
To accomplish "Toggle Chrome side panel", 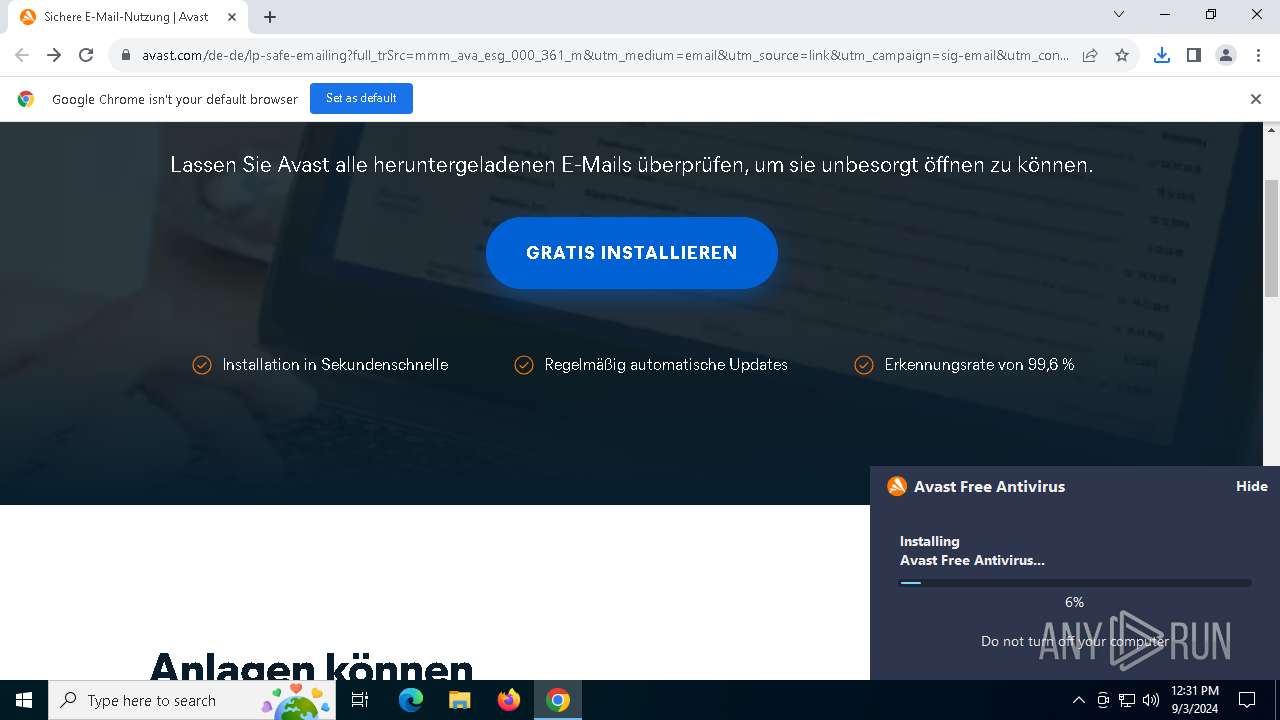I will coord(1193,55).
